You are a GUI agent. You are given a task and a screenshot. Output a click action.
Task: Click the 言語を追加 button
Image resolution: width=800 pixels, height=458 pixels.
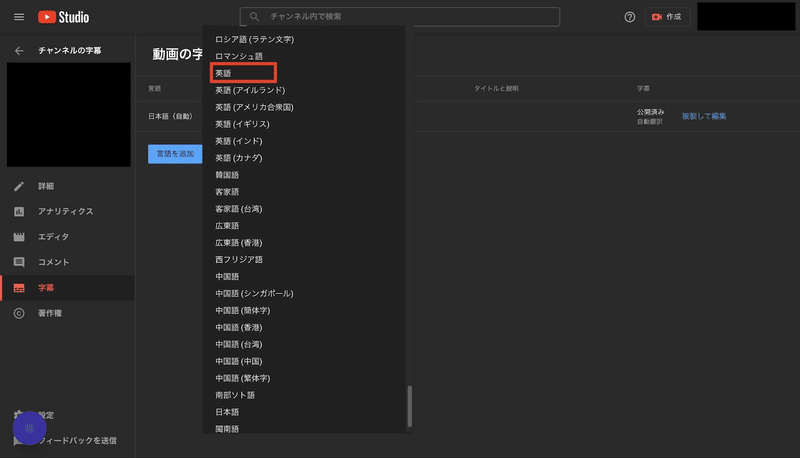click(175, 154)
